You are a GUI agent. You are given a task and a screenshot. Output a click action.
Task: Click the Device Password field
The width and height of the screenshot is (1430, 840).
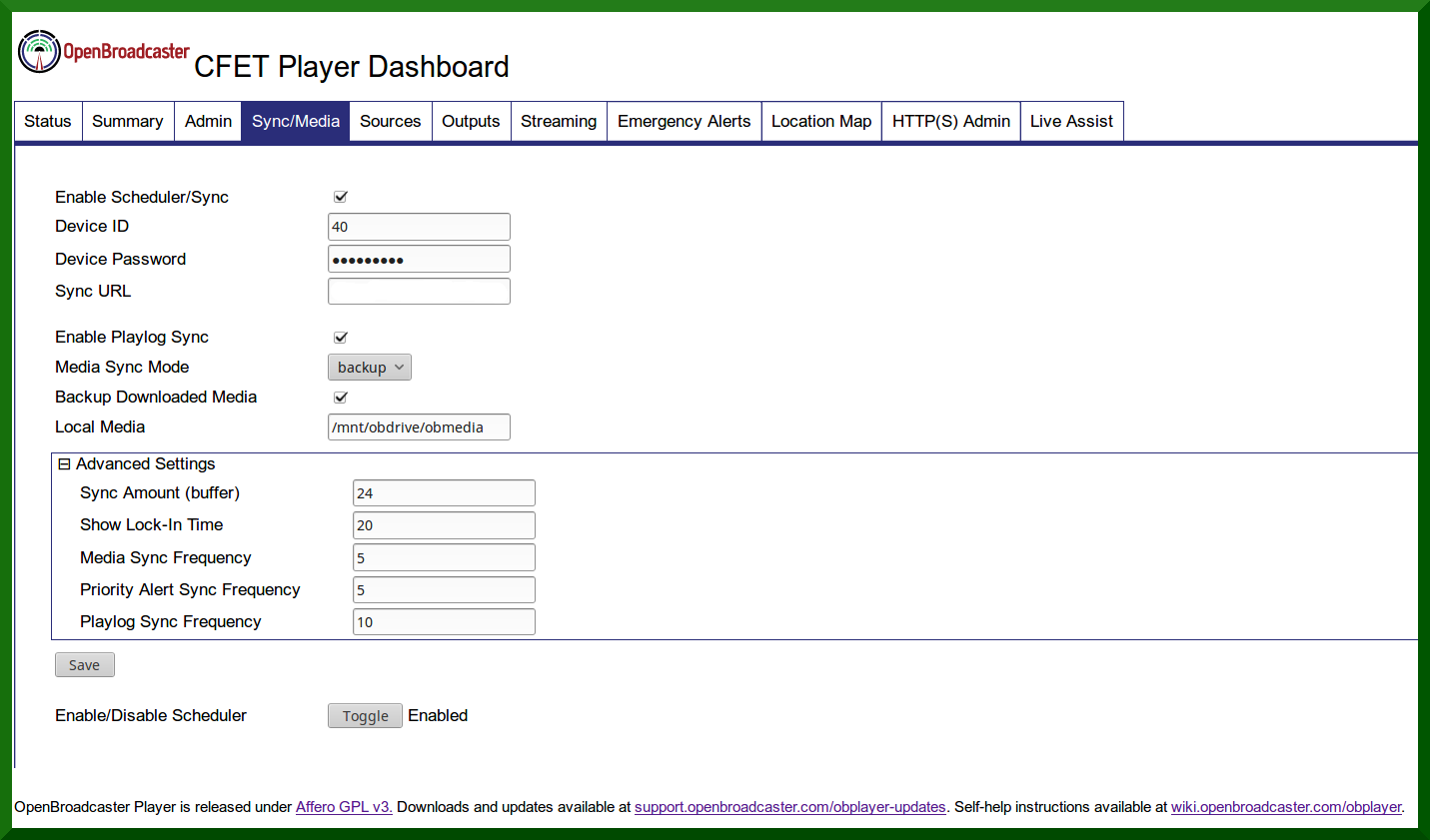(x=419, y=259)
